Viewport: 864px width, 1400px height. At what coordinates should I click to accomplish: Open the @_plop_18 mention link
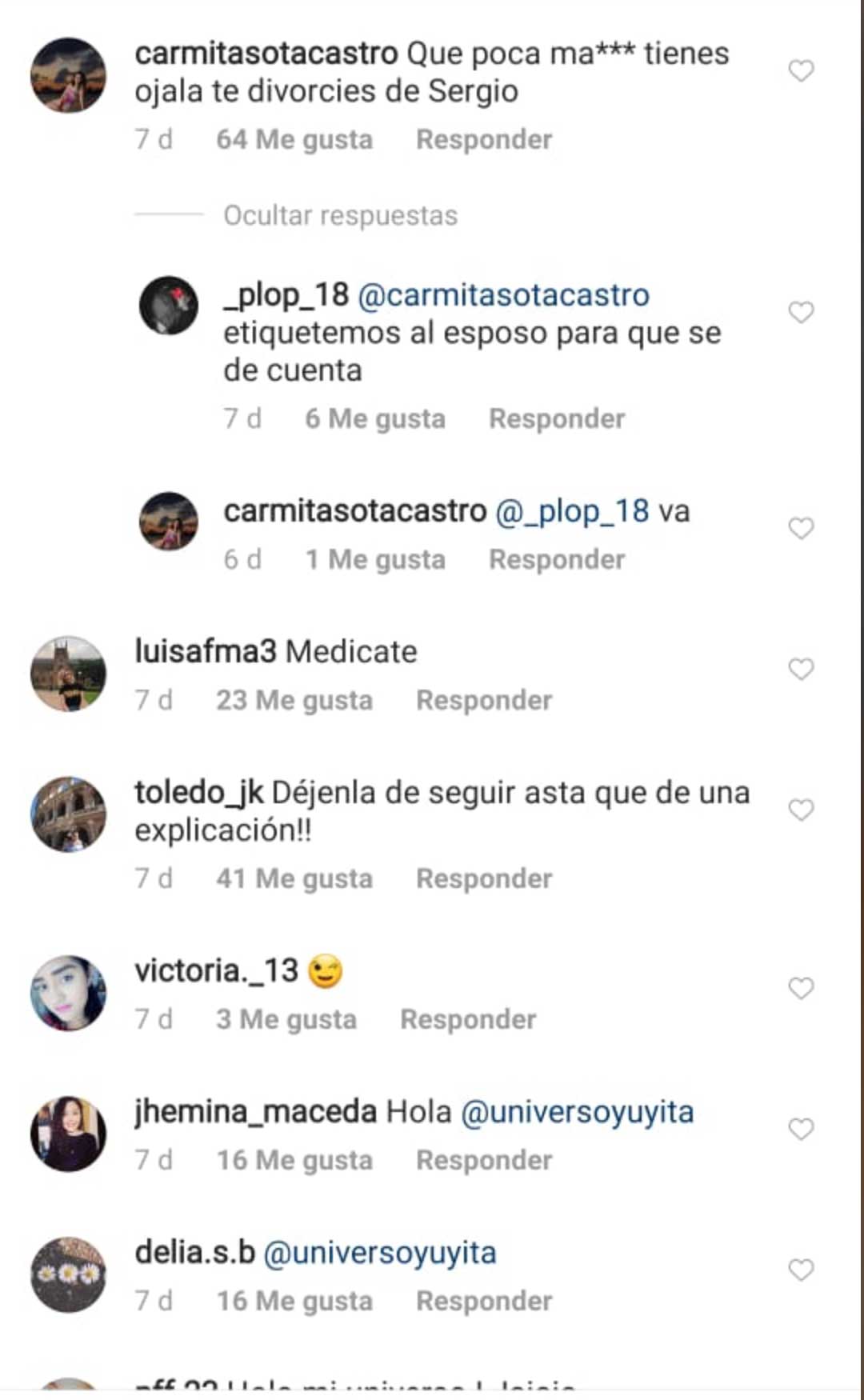[x=572, y=511]
